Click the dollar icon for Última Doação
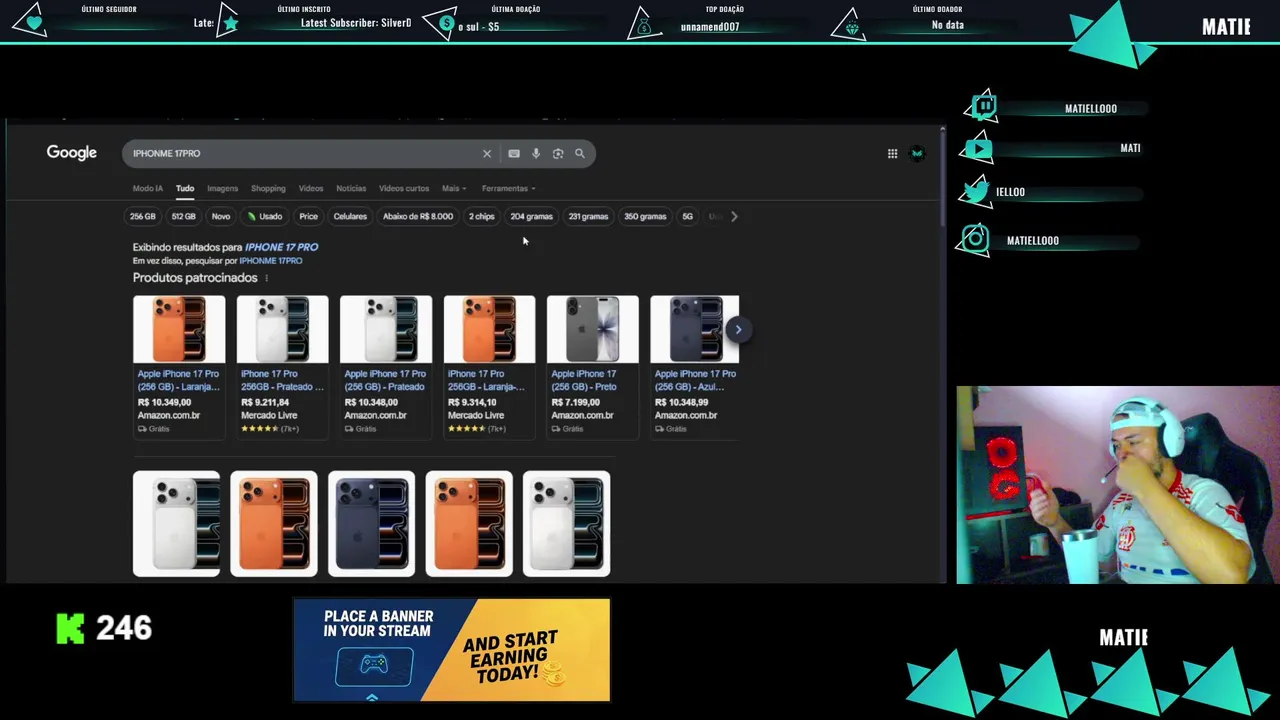1280x720 pixels. pyautogui.click(x=446, y=24)
